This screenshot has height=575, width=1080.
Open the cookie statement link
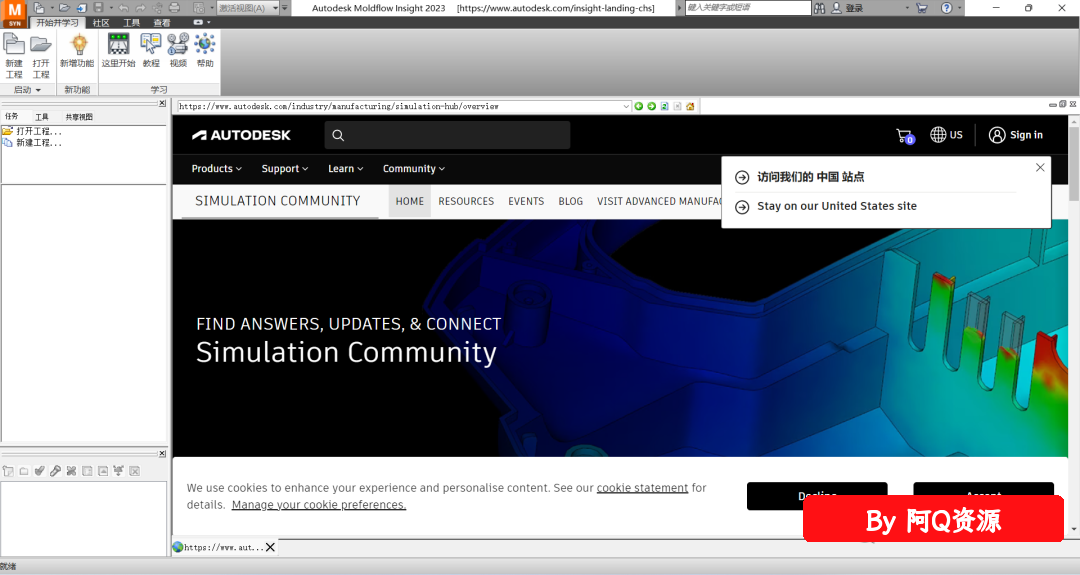point(642,488)
